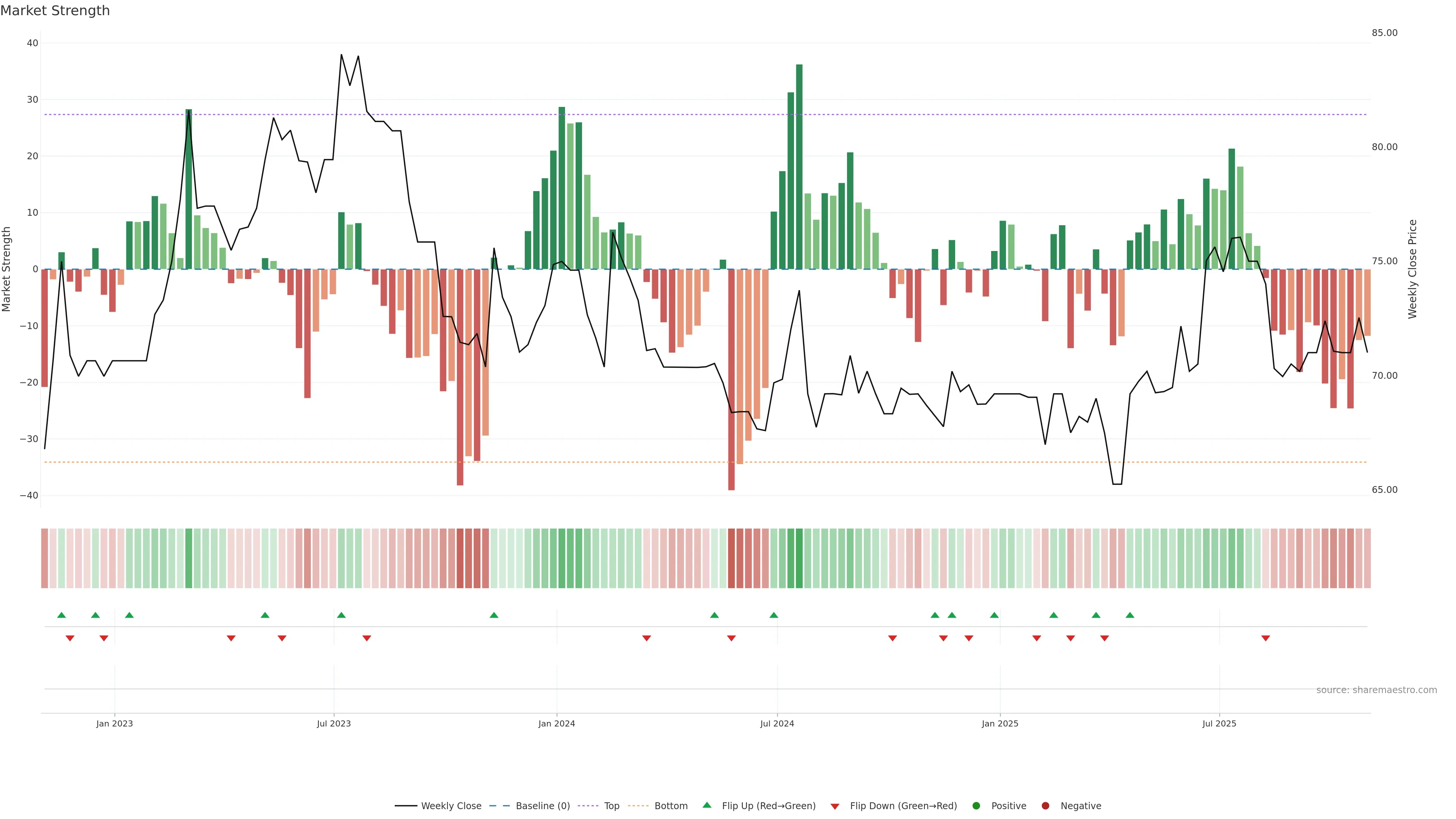This screenshot has width=1456, height=819.
Task: Click the source: sharemaestro.com text
Action: (x=1376, y=690)
